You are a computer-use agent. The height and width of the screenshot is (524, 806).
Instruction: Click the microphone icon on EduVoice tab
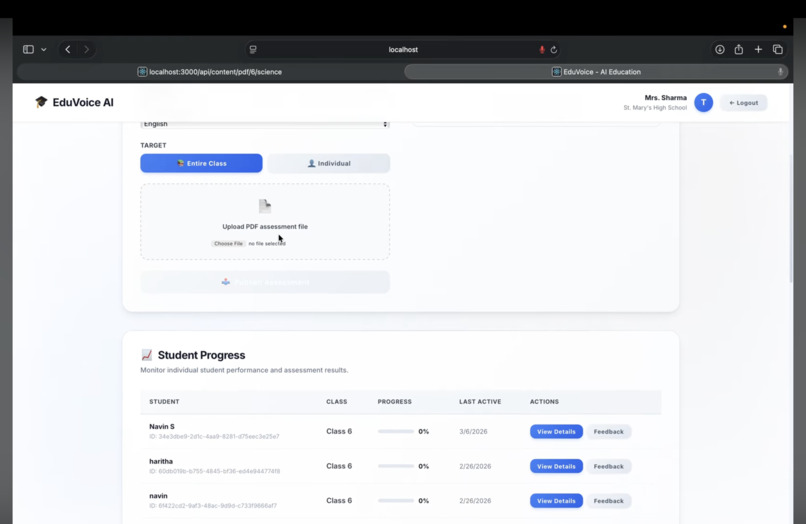pos(780,72)
